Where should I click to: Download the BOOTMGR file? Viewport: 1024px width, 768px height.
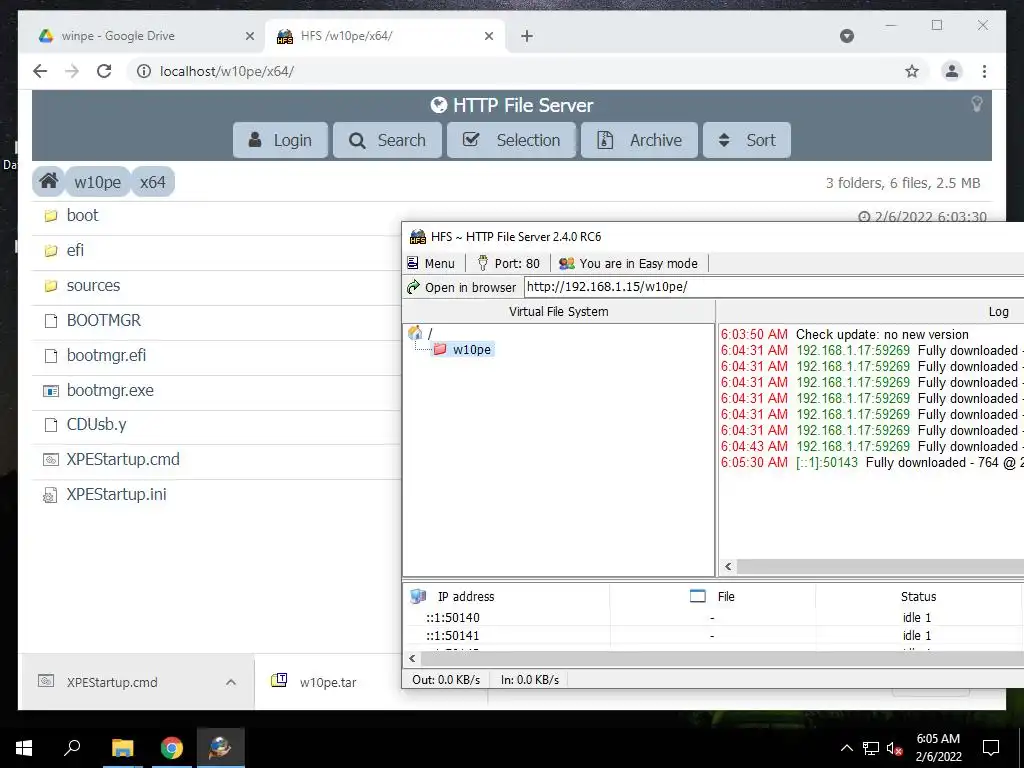(104, 320)
